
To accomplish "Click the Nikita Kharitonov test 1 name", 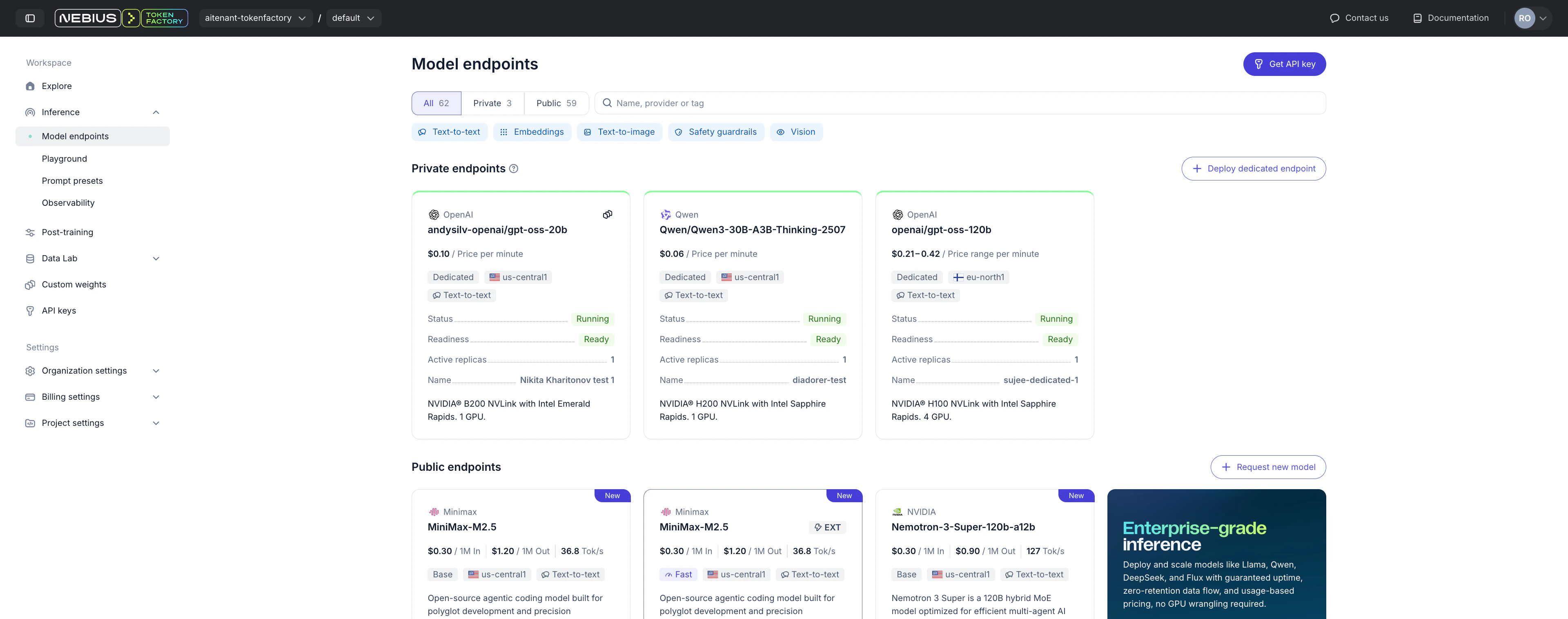I will (x=567, y=381).
